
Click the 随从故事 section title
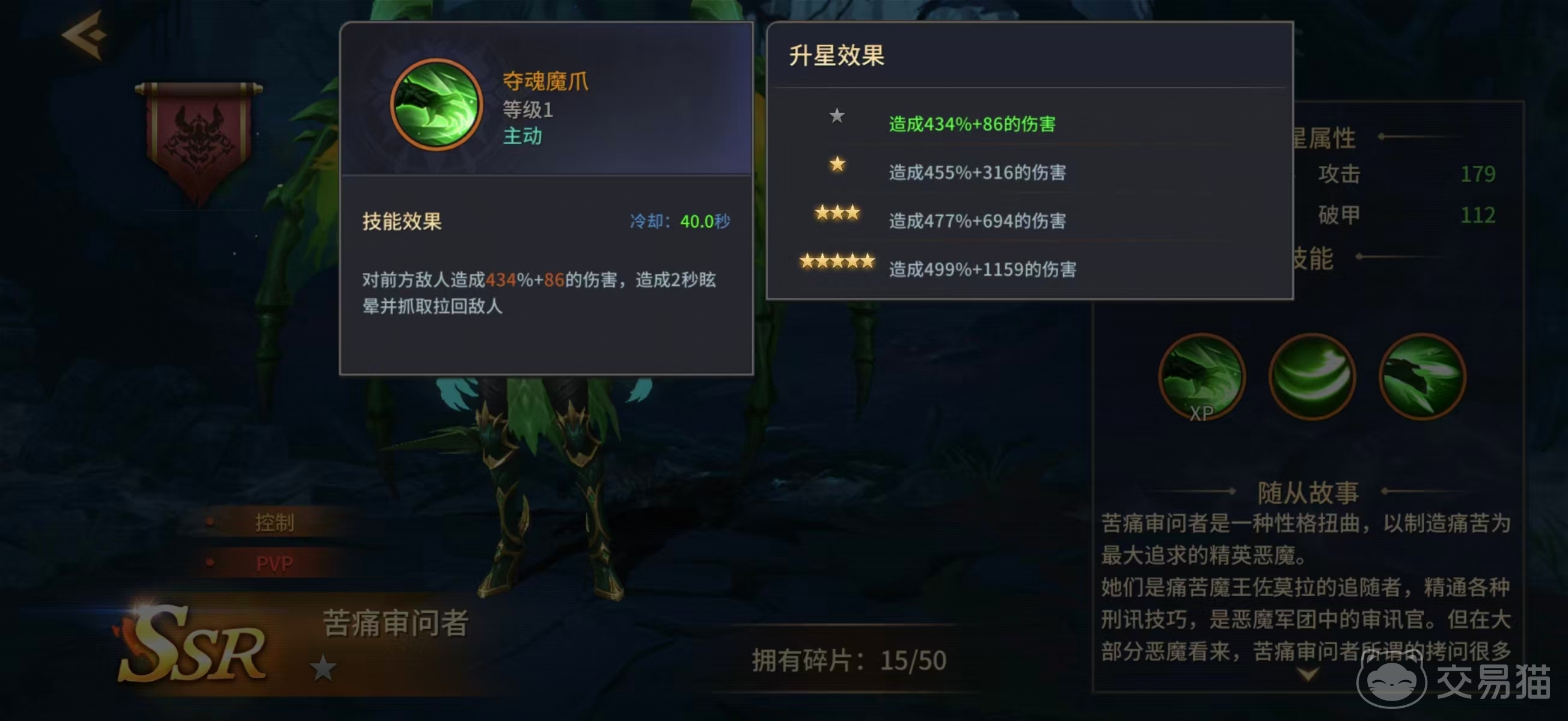coord(1308,492)
